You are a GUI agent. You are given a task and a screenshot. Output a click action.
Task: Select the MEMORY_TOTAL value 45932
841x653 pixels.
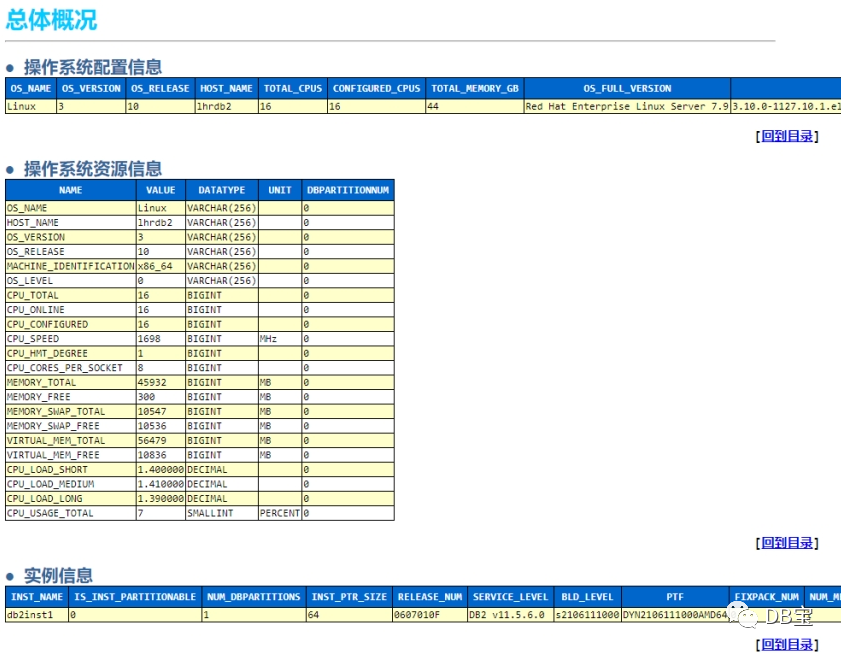(x=161, y=382)
